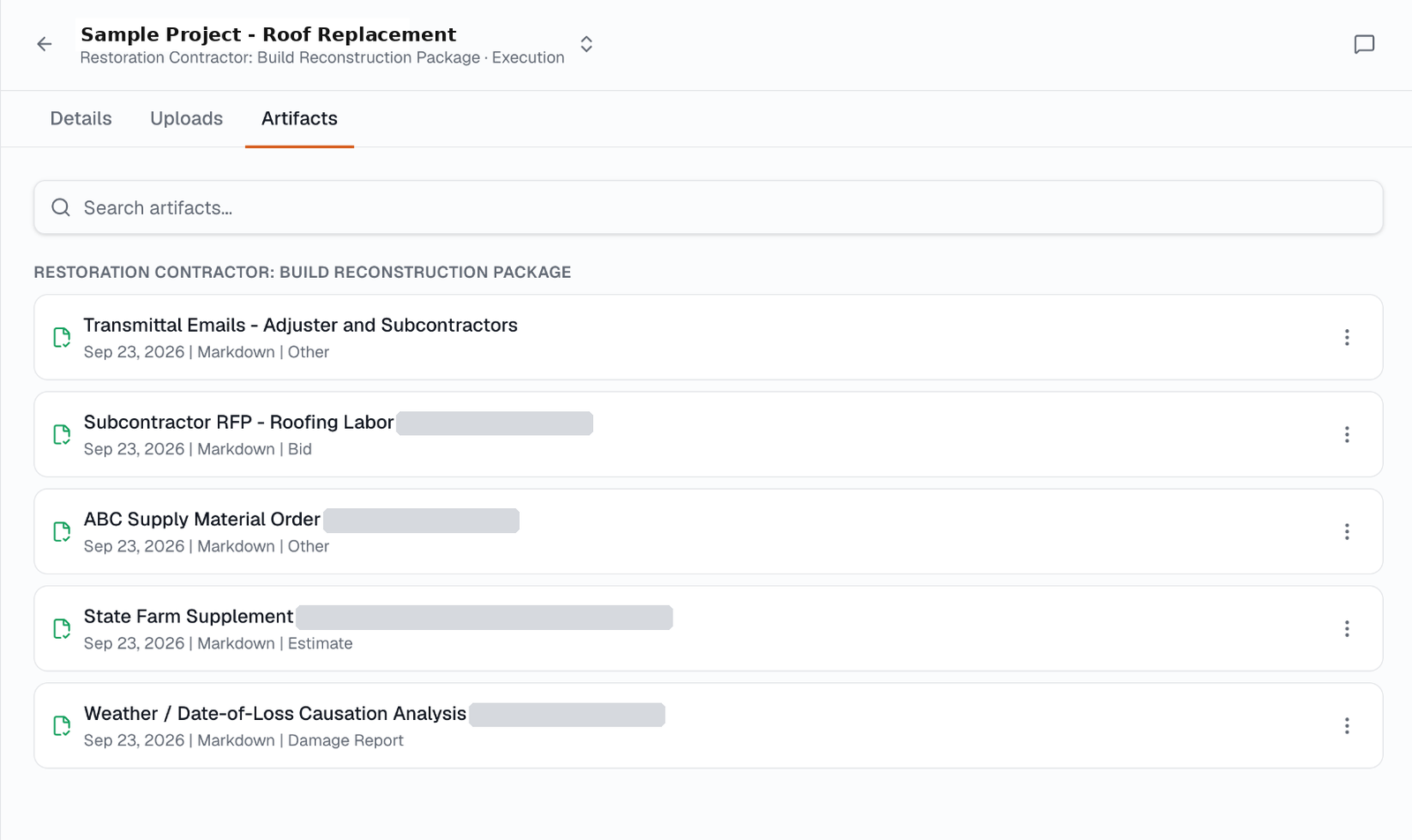Open the project switcher chevrons
The width and height of the screenshot is (1412, 840).
(x=586, y=44)
